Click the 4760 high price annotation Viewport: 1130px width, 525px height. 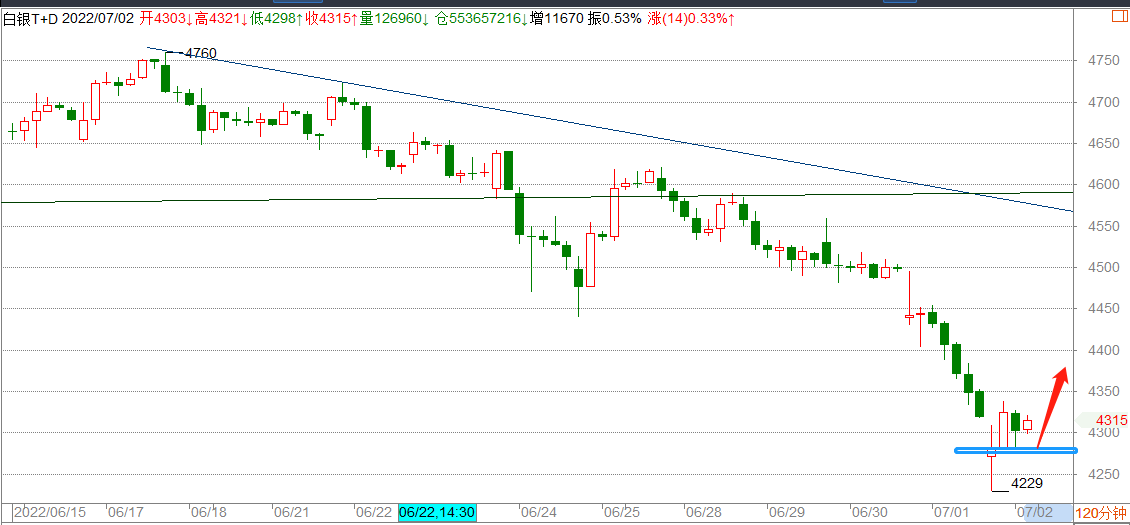click(200, 53)
